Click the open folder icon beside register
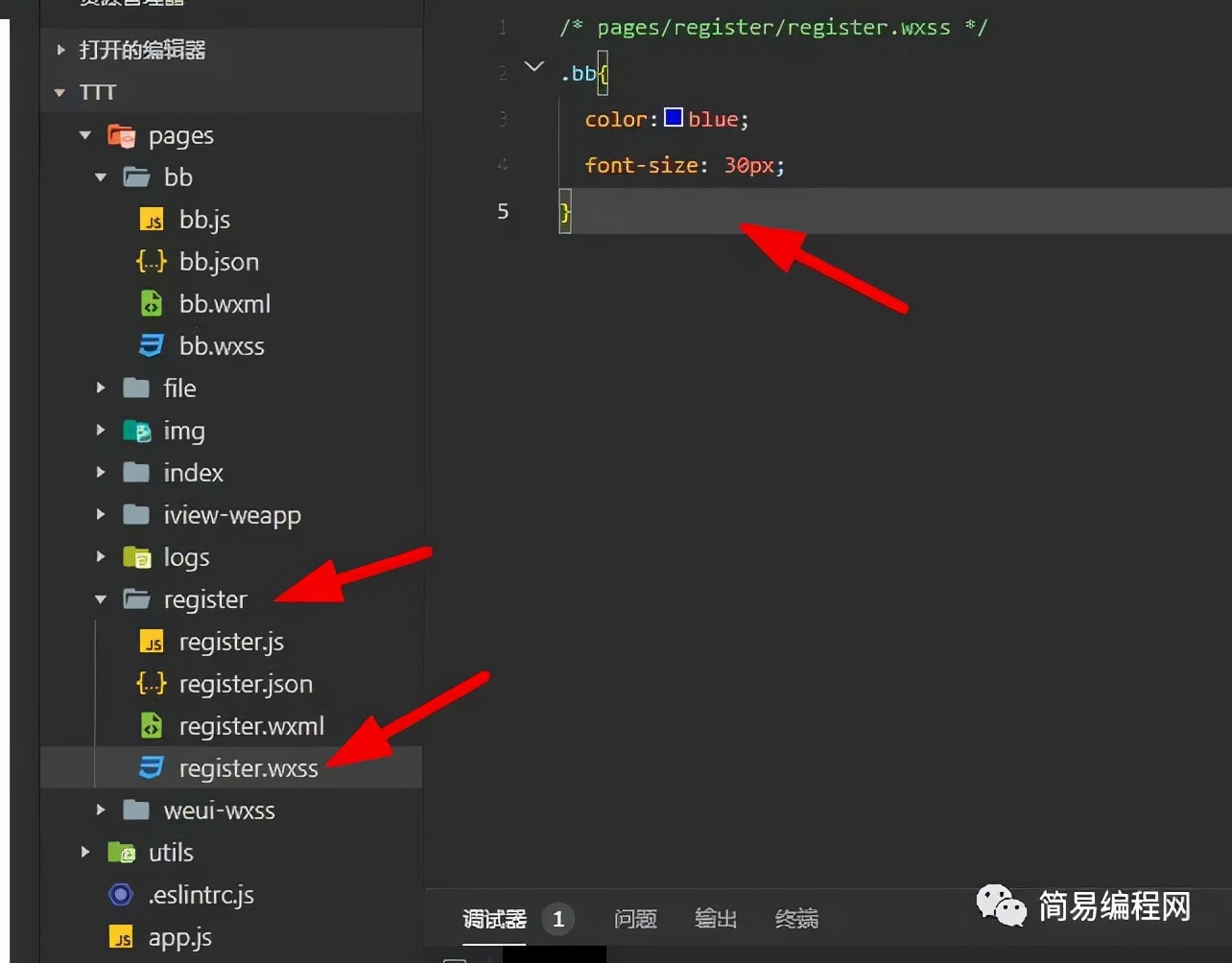This screenshot has height=963, width=1232. [x=137, y=599]
